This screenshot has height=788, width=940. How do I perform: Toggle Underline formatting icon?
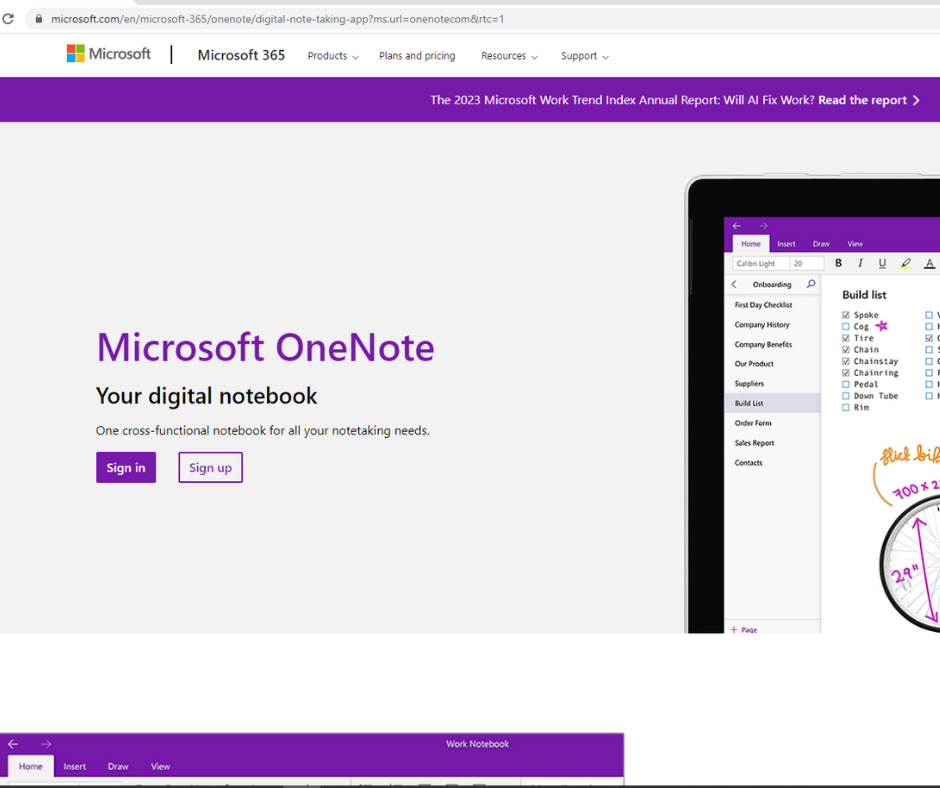882,263
